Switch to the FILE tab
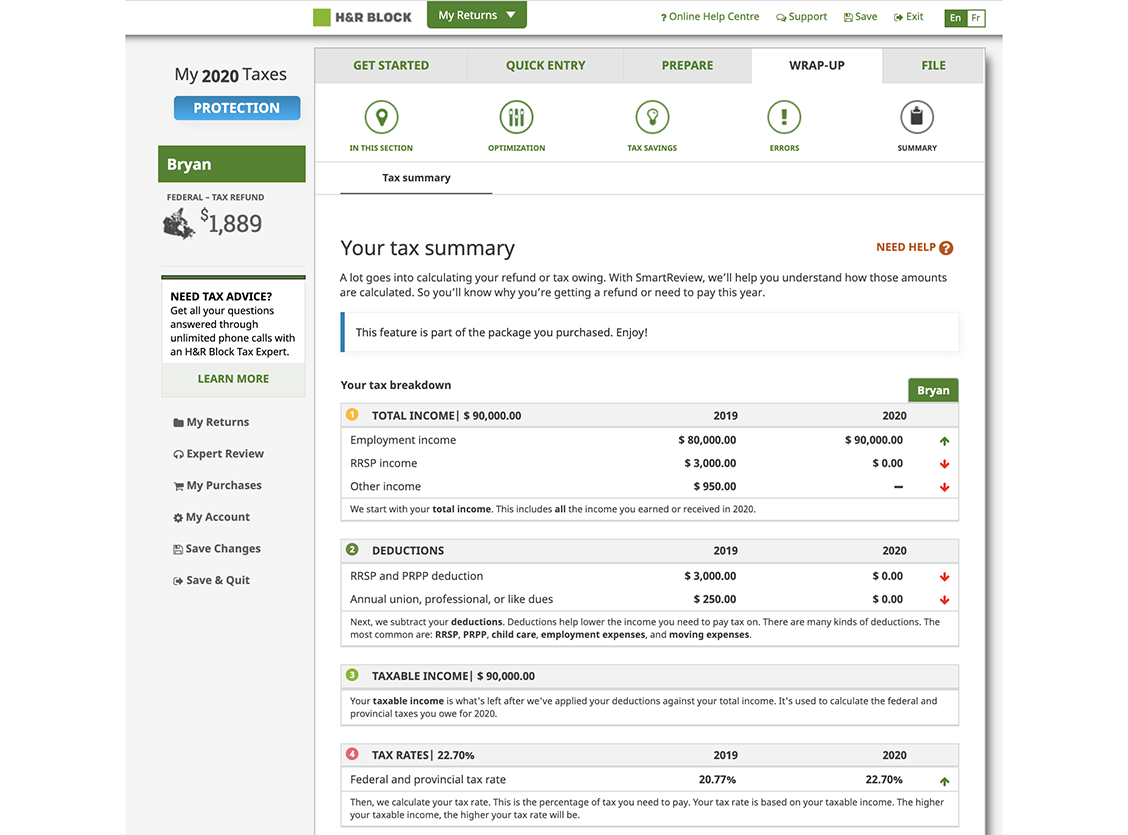Viewport: 1128px width, 835px height. (x=932, y=65)
